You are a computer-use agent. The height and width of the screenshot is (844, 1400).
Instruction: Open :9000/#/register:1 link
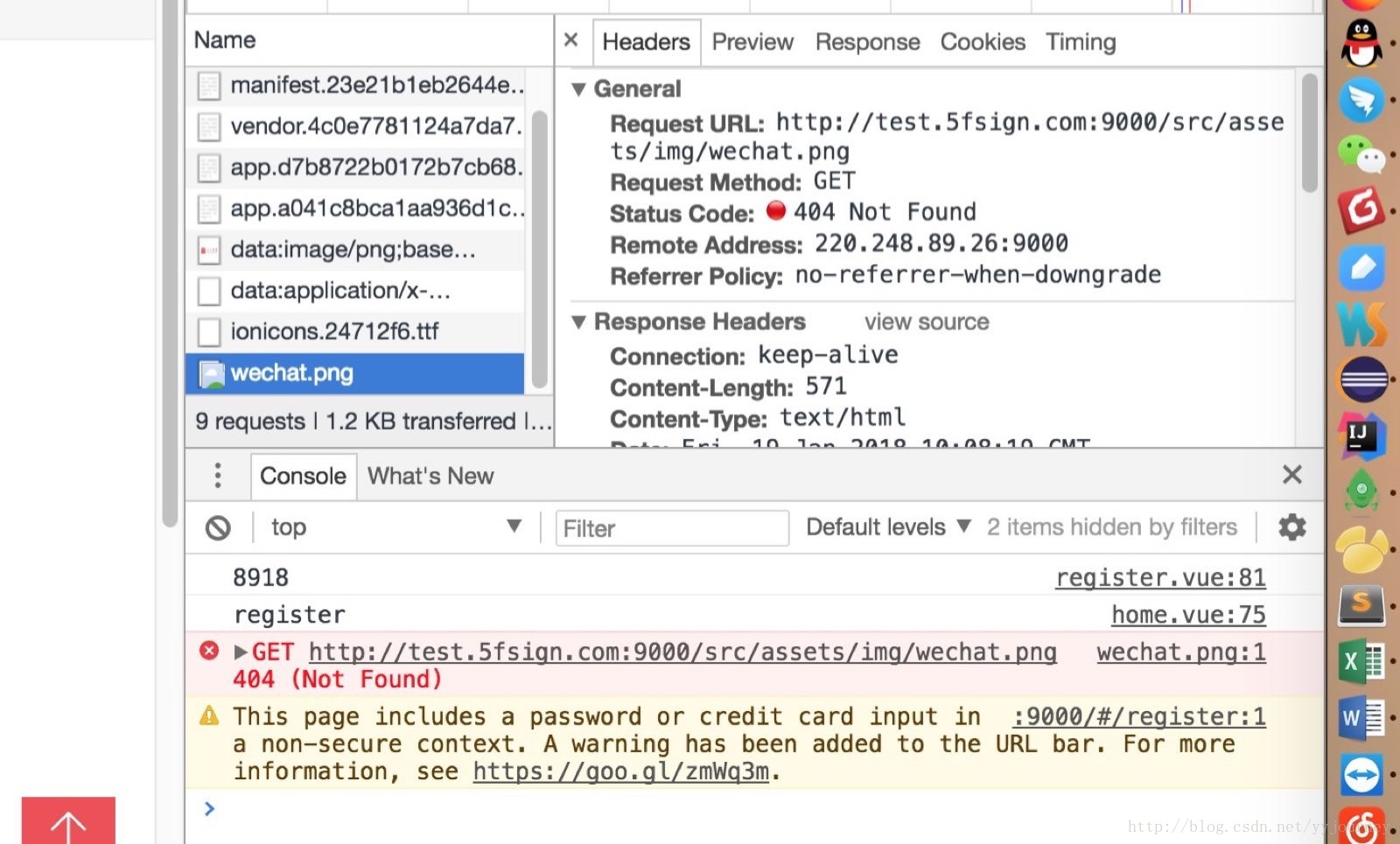[1139, 717]
